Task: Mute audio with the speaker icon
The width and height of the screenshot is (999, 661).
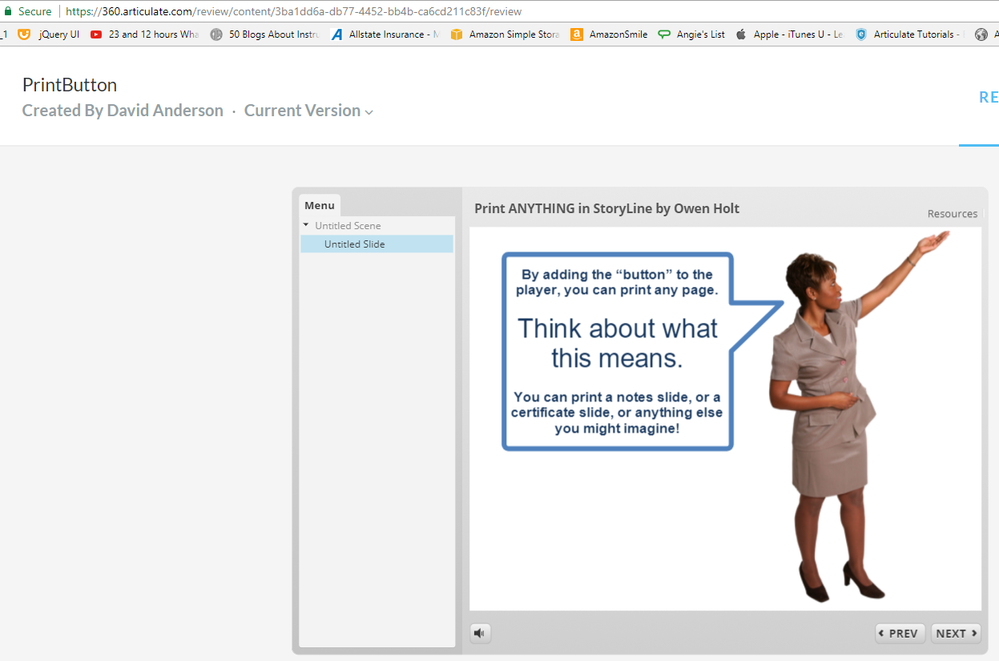Action: [480, 633]
